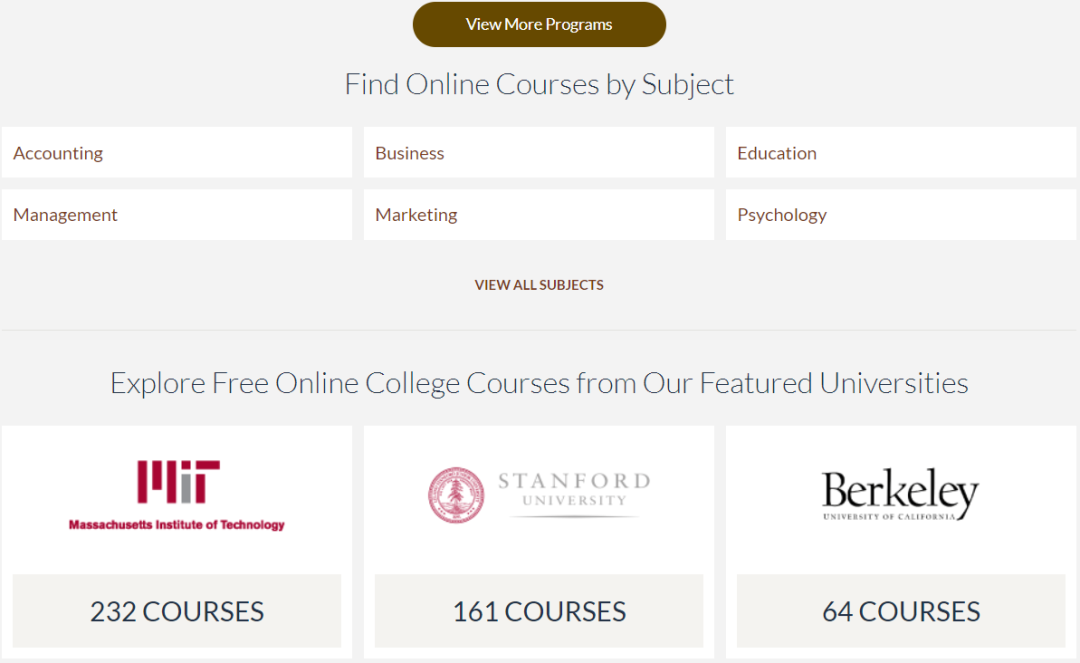Select the Education subject tile
Viewport: 1080px width, 663px height.
pos(901,153)
